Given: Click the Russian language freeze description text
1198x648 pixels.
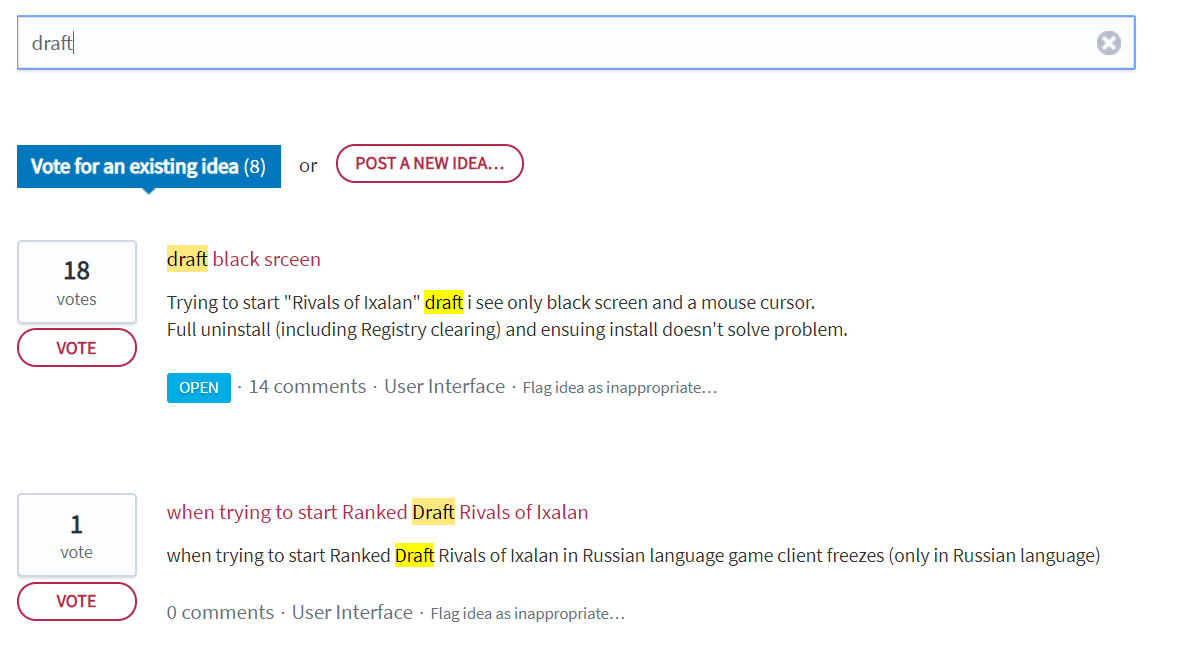Looking at the screenshot, I should [x=633, y=556].
